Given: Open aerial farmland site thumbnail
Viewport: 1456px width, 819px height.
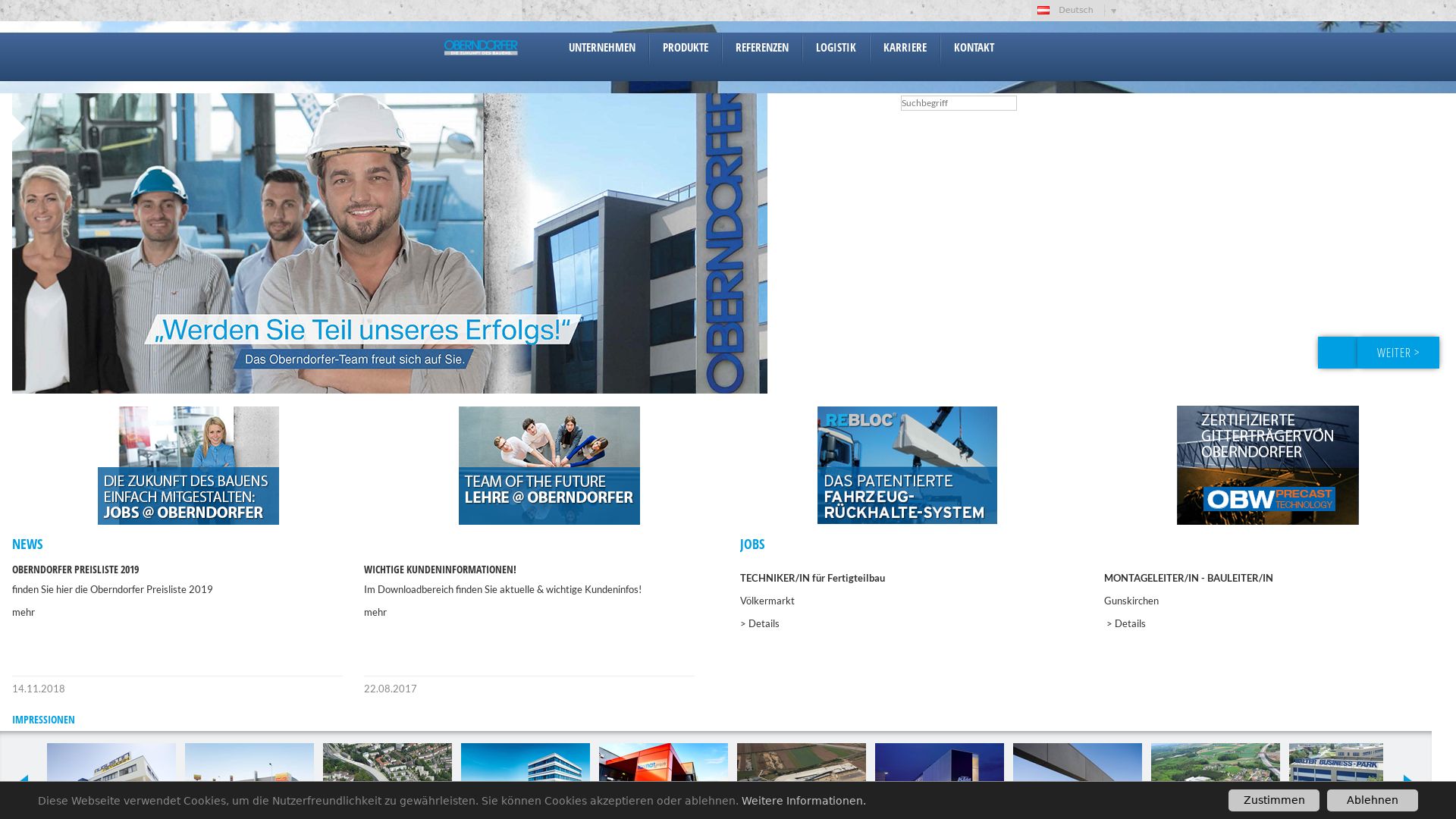Looking at the screenshot, I should pyautogui.click(x=802, y=762).
